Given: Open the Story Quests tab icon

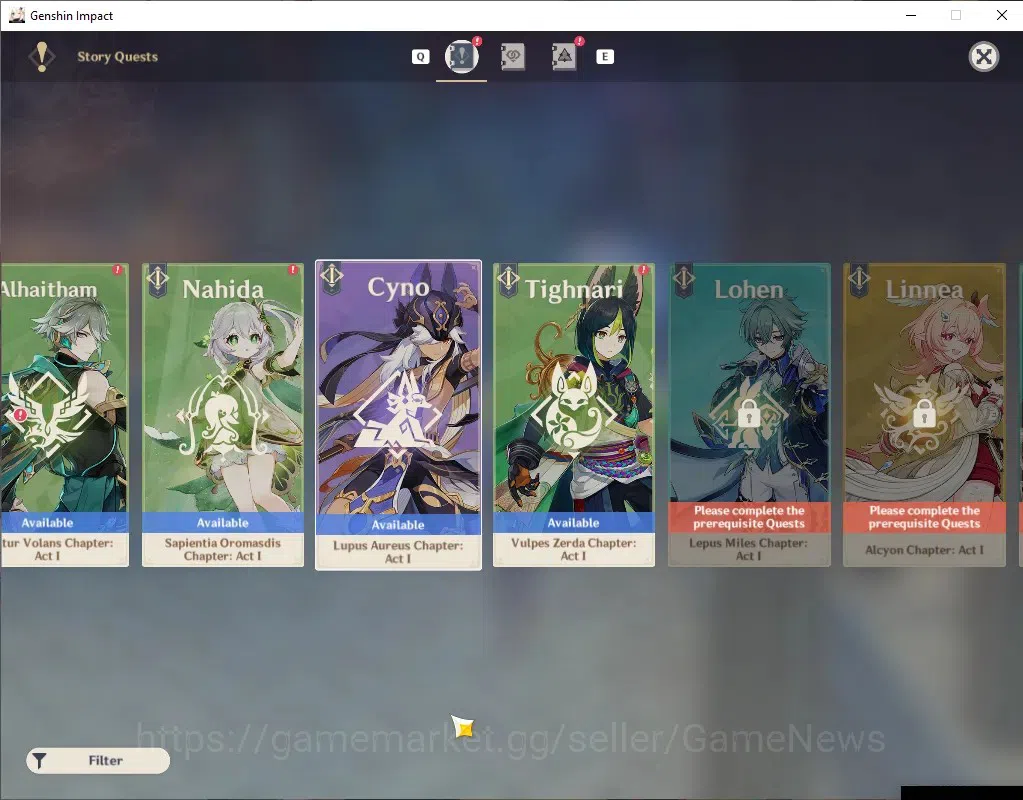Looking at the screenshot, I should 461,56.
